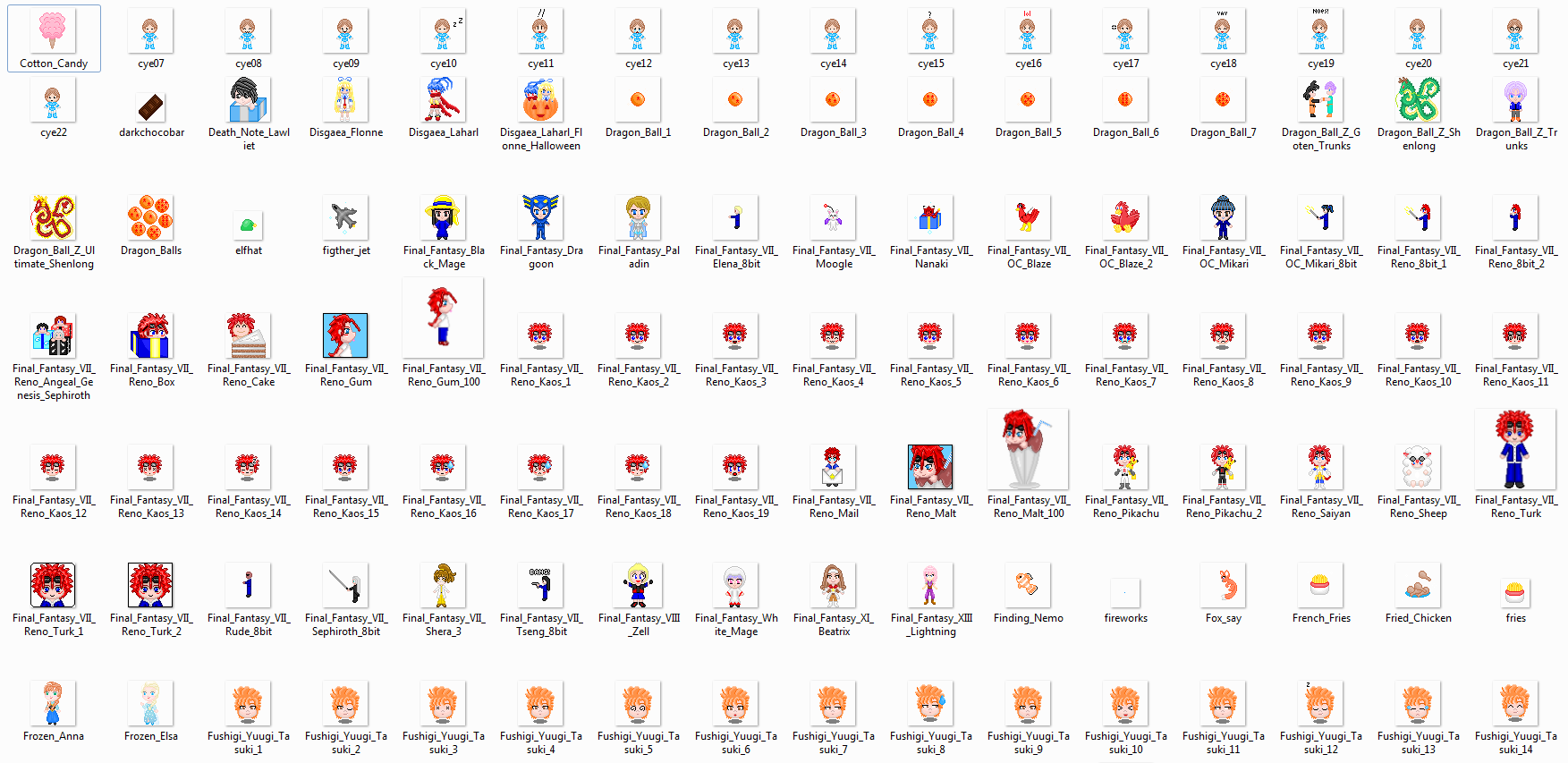The image size is (1568, 763).
Task: Select the Dragon_Ball_Z_Goten_Trunks icon
Action: (1321, 99)
